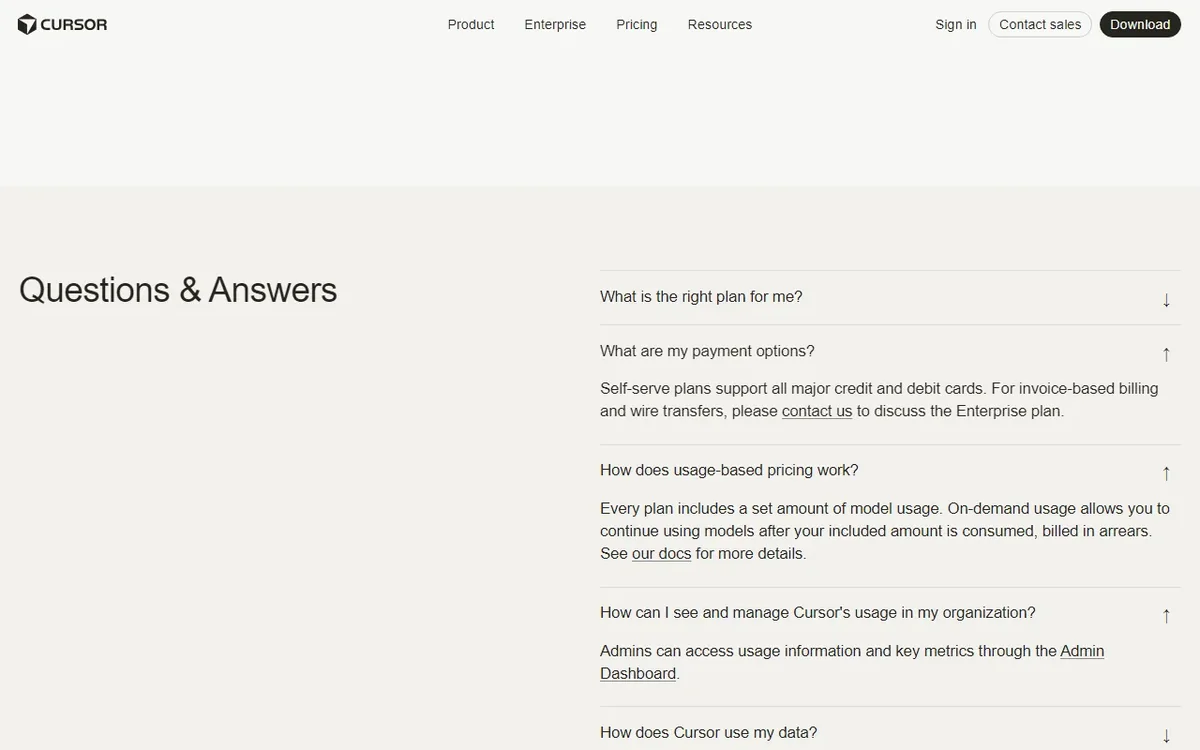Click the Contact sales button

tap(1040, 24)
